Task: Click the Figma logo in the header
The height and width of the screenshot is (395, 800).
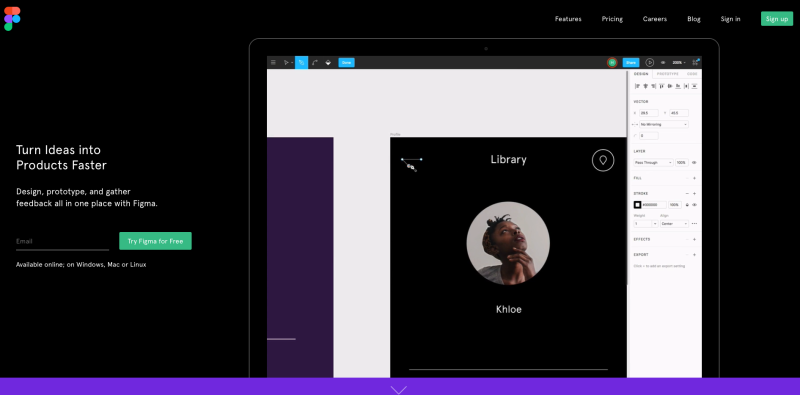Action: pyautogui.click(x=12, y=19)
